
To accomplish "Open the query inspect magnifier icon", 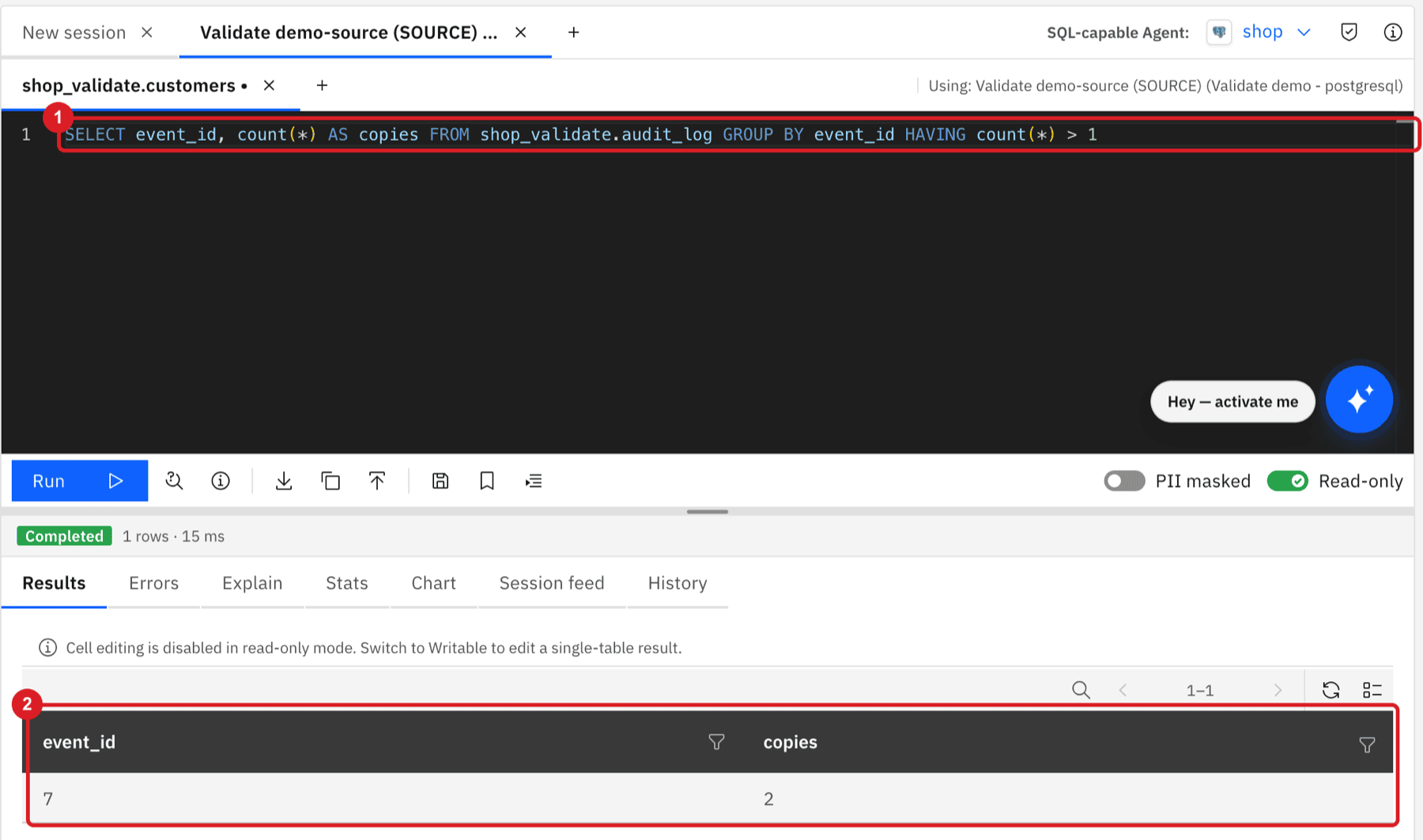I will coord(174,480).
